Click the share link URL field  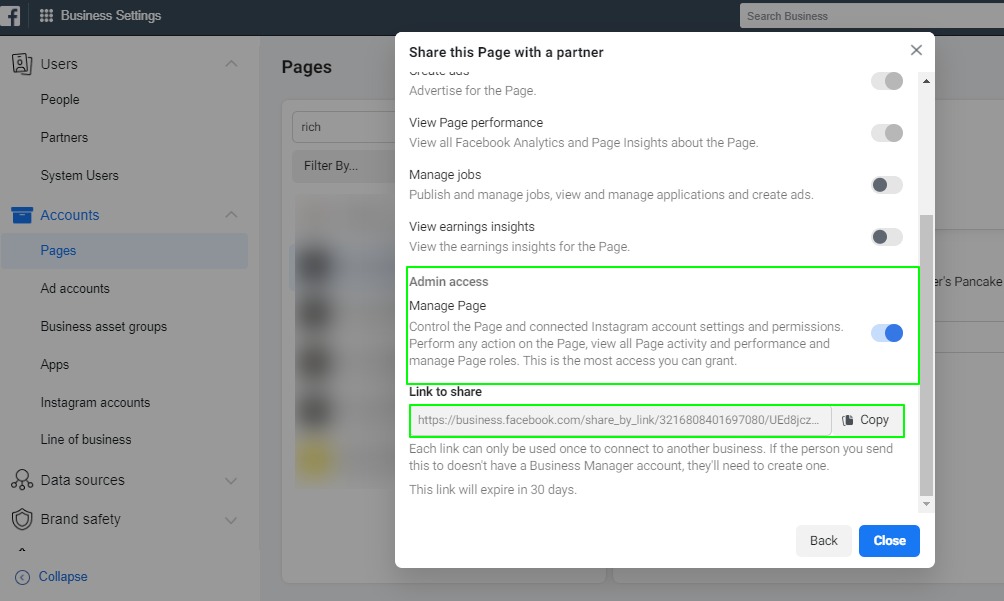[620, 420]
